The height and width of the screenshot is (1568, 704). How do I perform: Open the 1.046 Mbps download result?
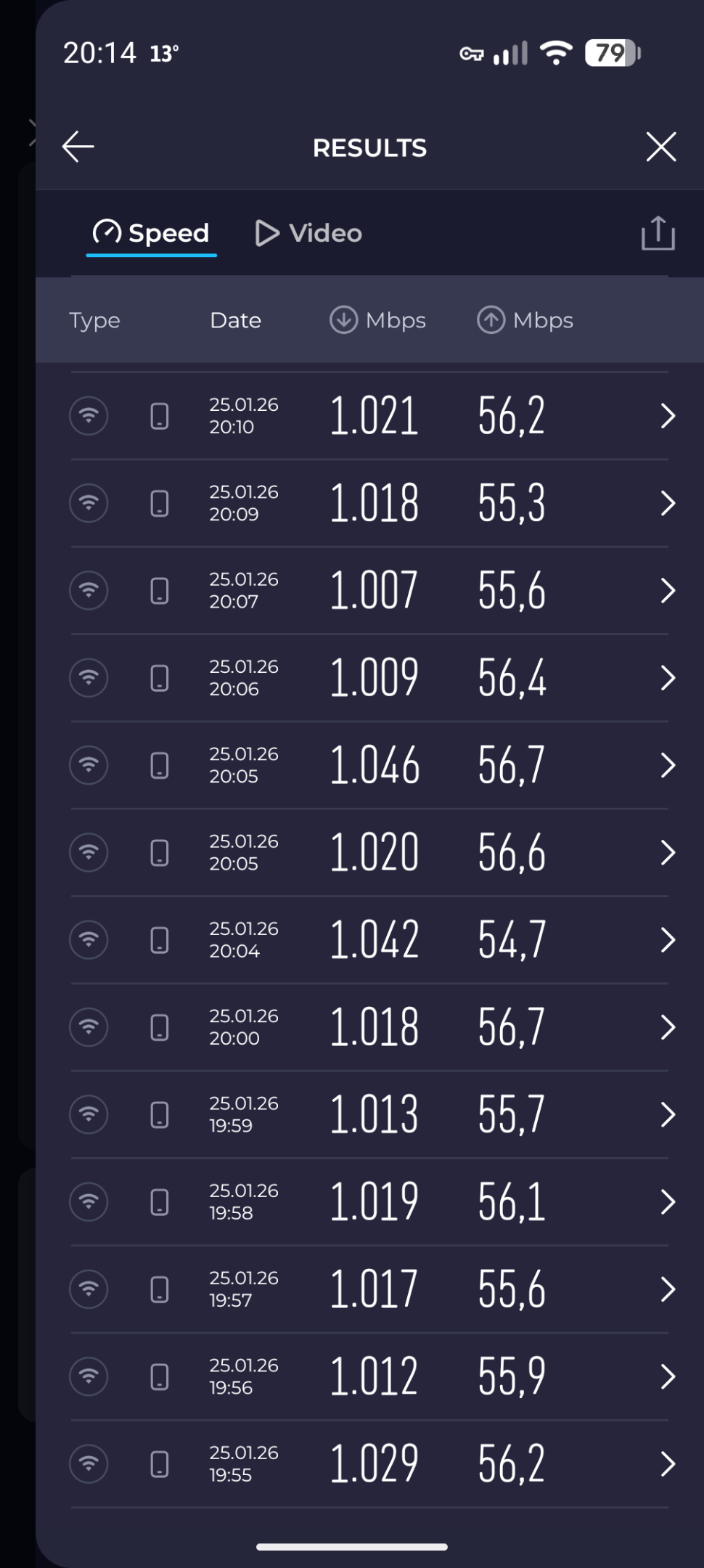coord(369,765)
